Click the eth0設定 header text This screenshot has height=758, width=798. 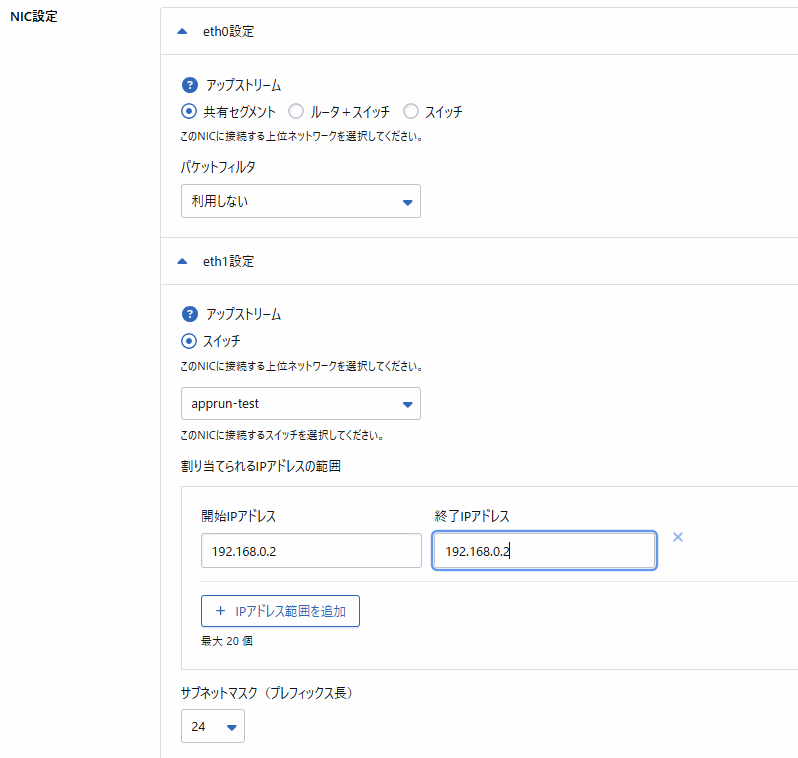point(229,32)
